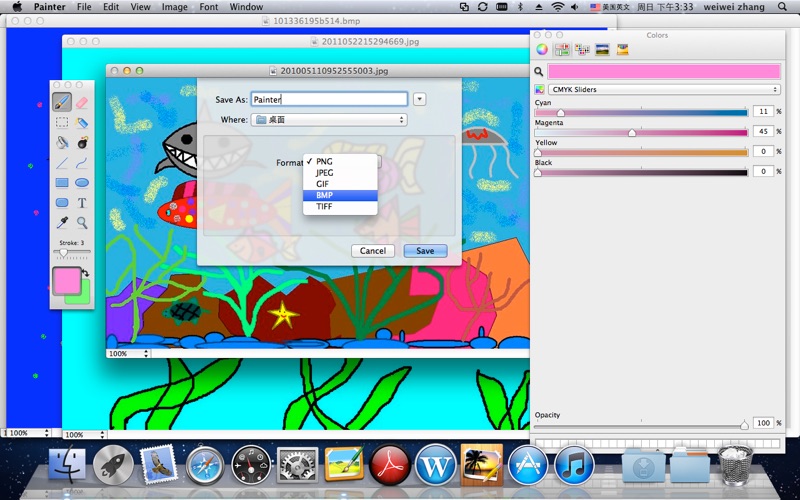Open the Font menu
This screenshot has height=500, width=800.
click(209, 7)
